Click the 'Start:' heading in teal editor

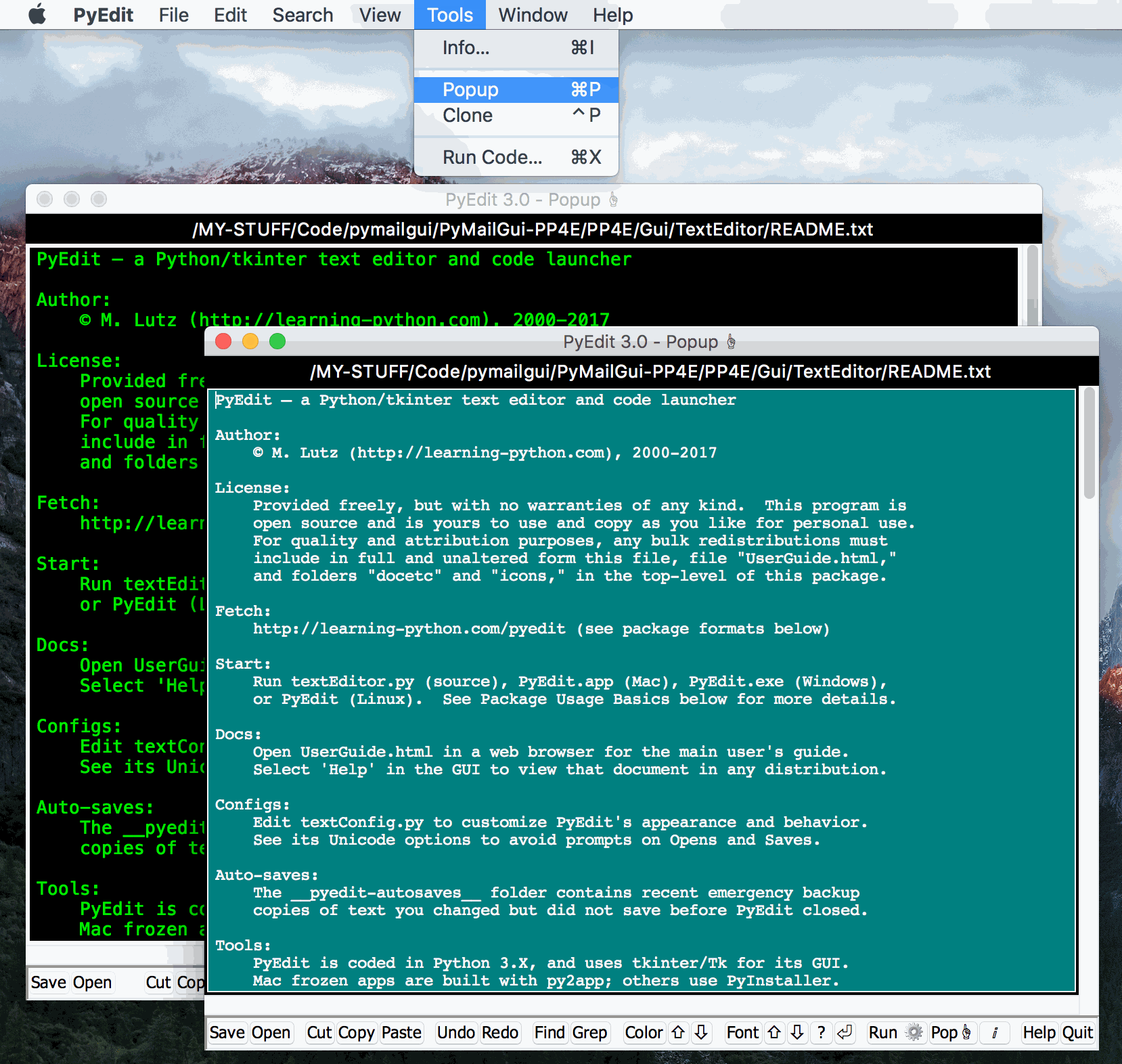(x=243, y=664)
